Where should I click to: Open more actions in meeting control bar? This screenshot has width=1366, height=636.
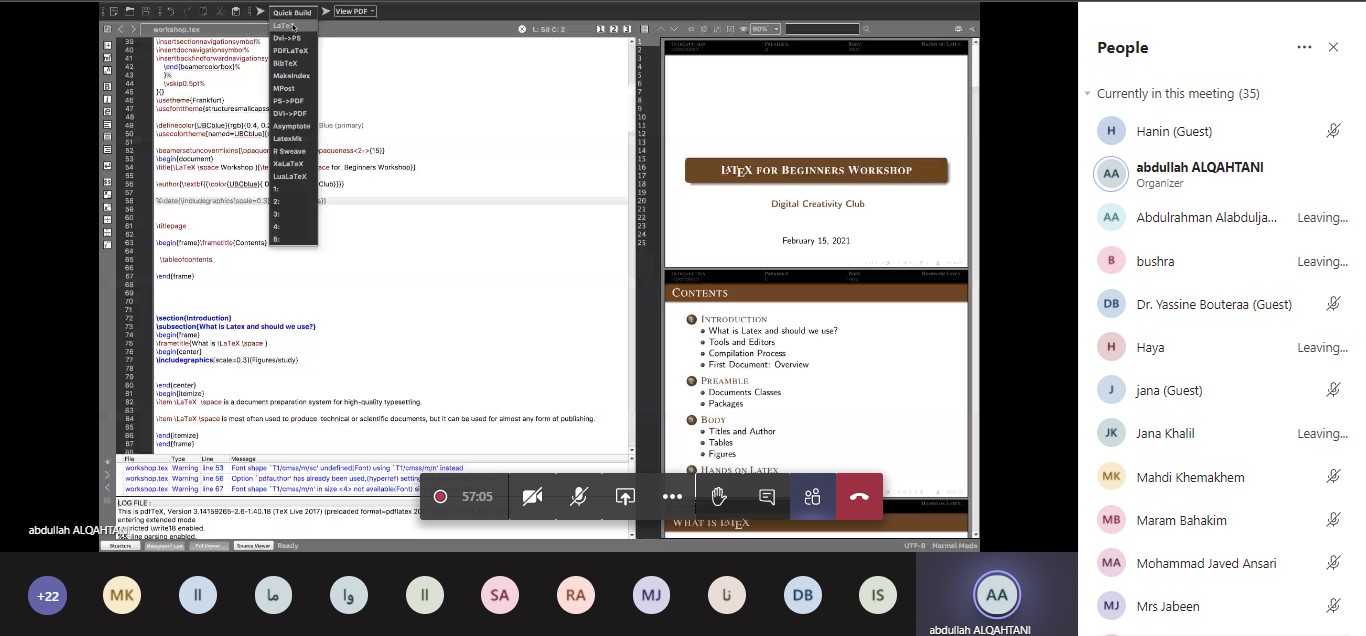(x=672, y=497)
